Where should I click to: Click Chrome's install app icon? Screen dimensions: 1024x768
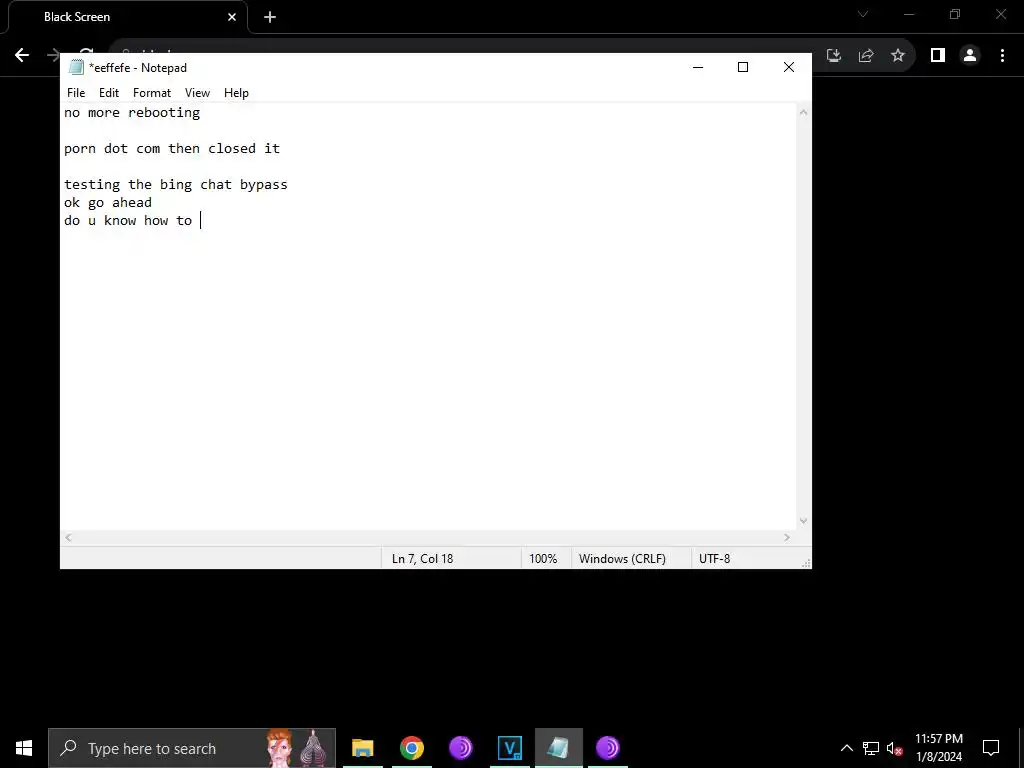(x=834, y=56)
